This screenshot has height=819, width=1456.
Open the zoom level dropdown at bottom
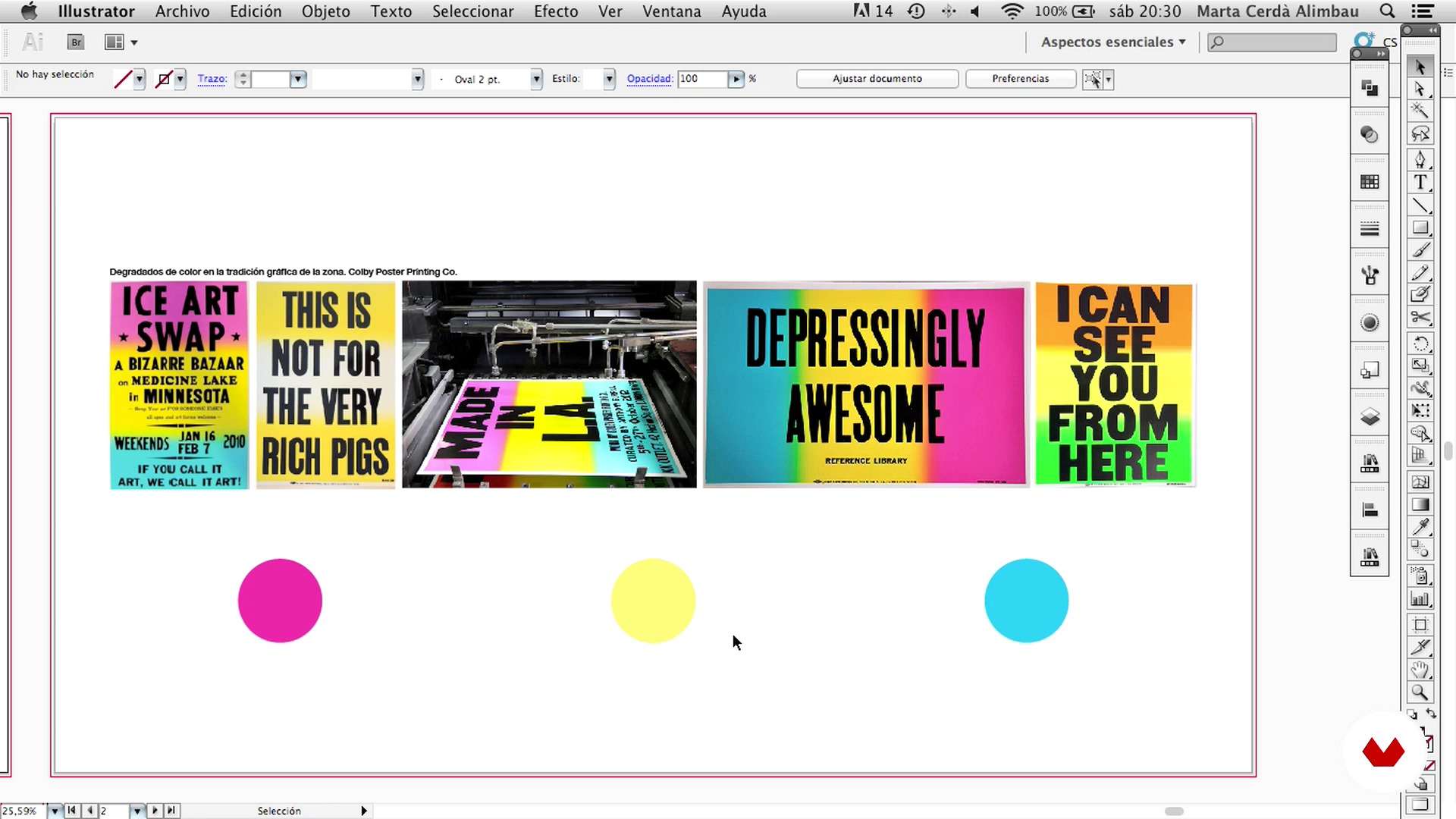(x=55, y=811)
